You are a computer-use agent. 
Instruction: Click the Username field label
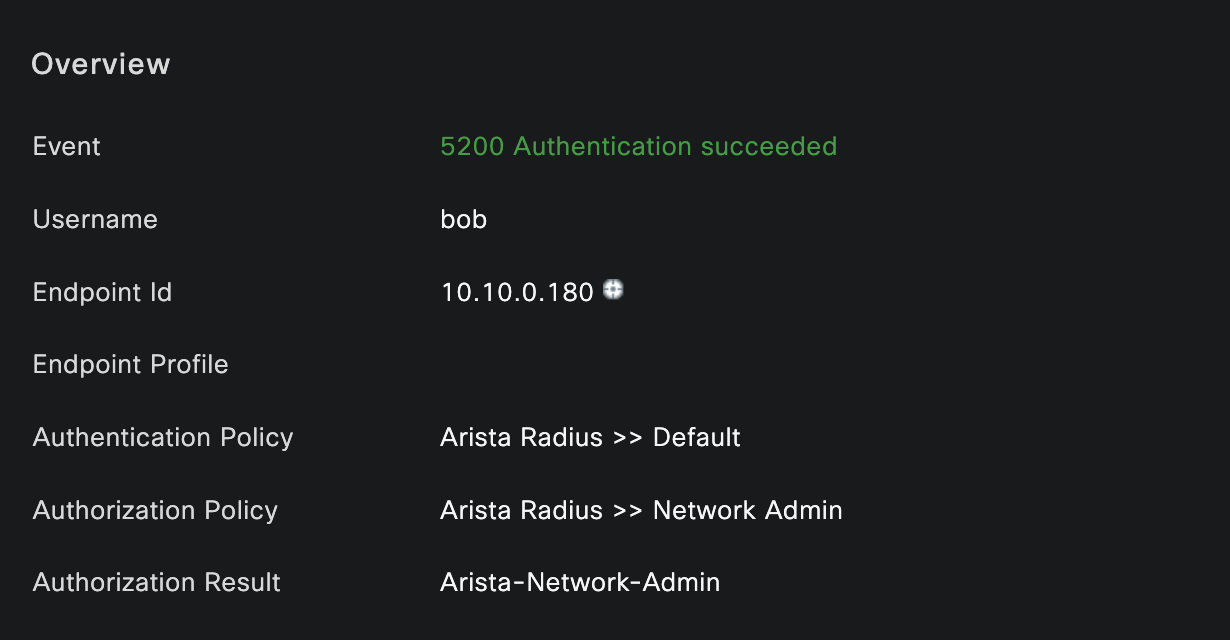(95, 220)
